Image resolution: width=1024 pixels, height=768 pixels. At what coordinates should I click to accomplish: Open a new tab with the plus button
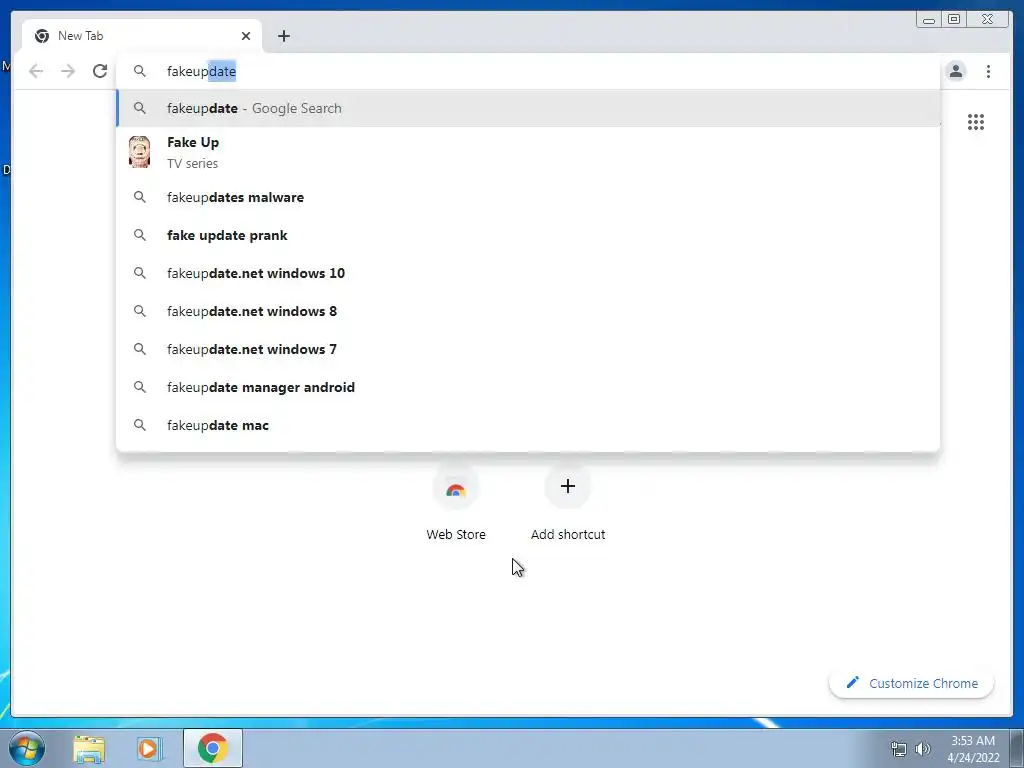click(x=283, y=36)
